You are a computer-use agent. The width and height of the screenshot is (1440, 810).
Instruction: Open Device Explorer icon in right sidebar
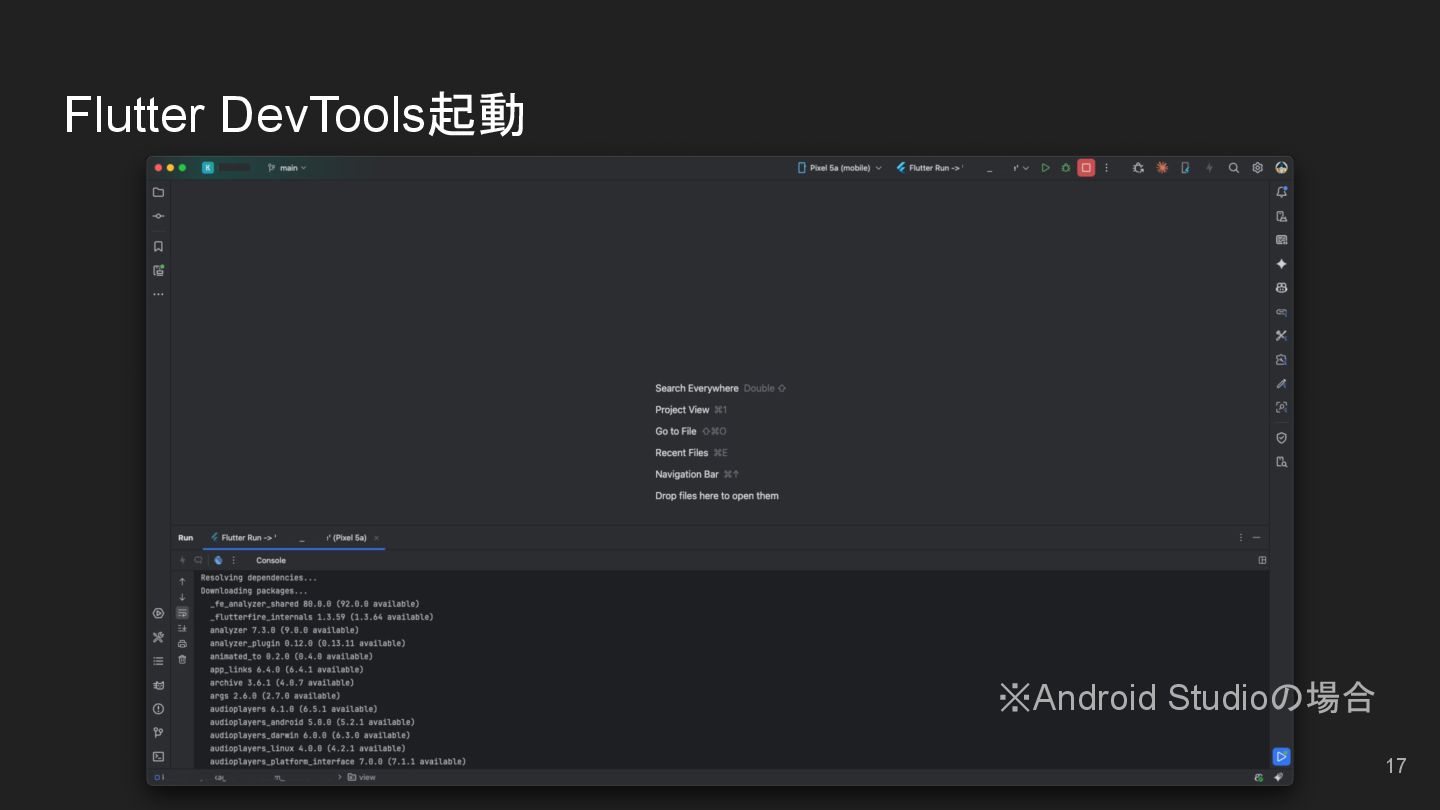(x=1282, y=462)
